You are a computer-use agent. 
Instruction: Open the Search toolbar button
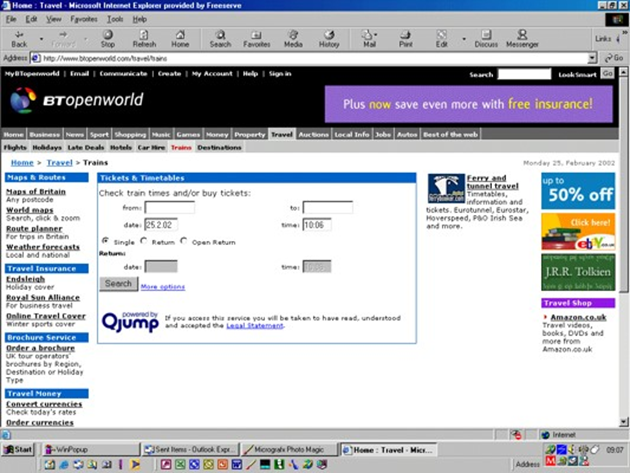click(x=220, y=39)
